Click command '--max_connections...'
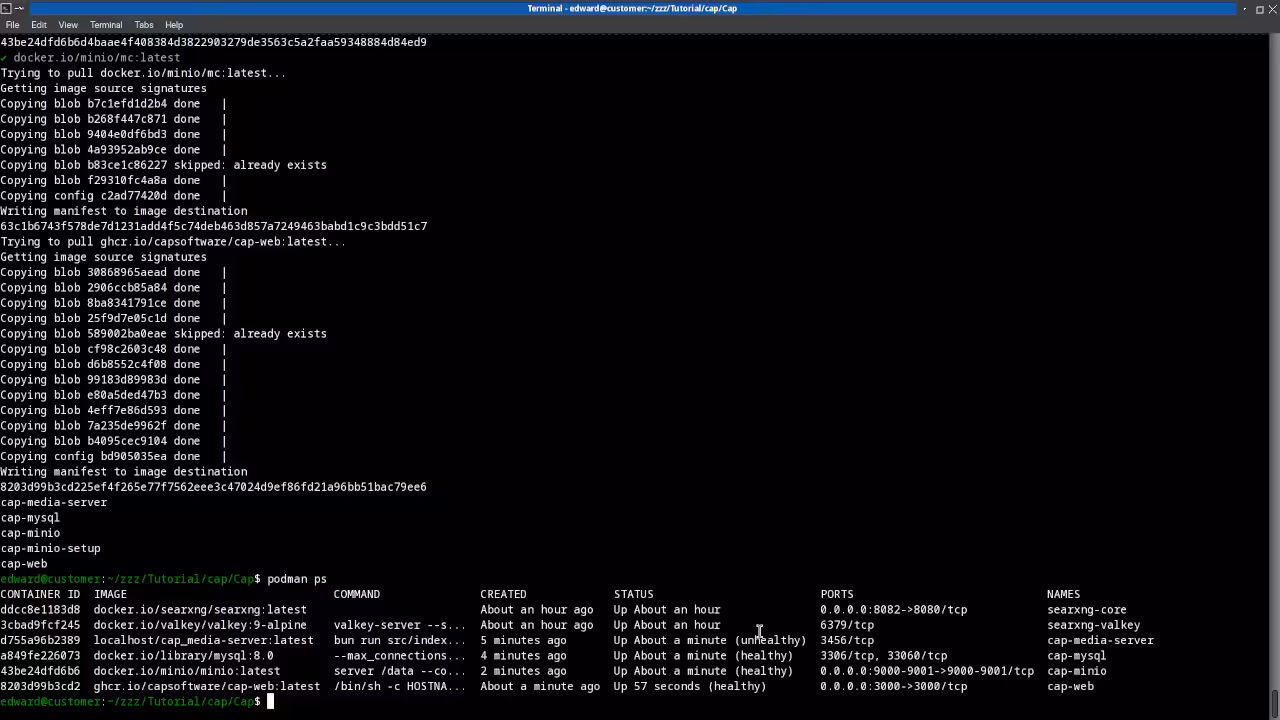The height and width of the screenshot is (720, 1280). pos(400,656)
